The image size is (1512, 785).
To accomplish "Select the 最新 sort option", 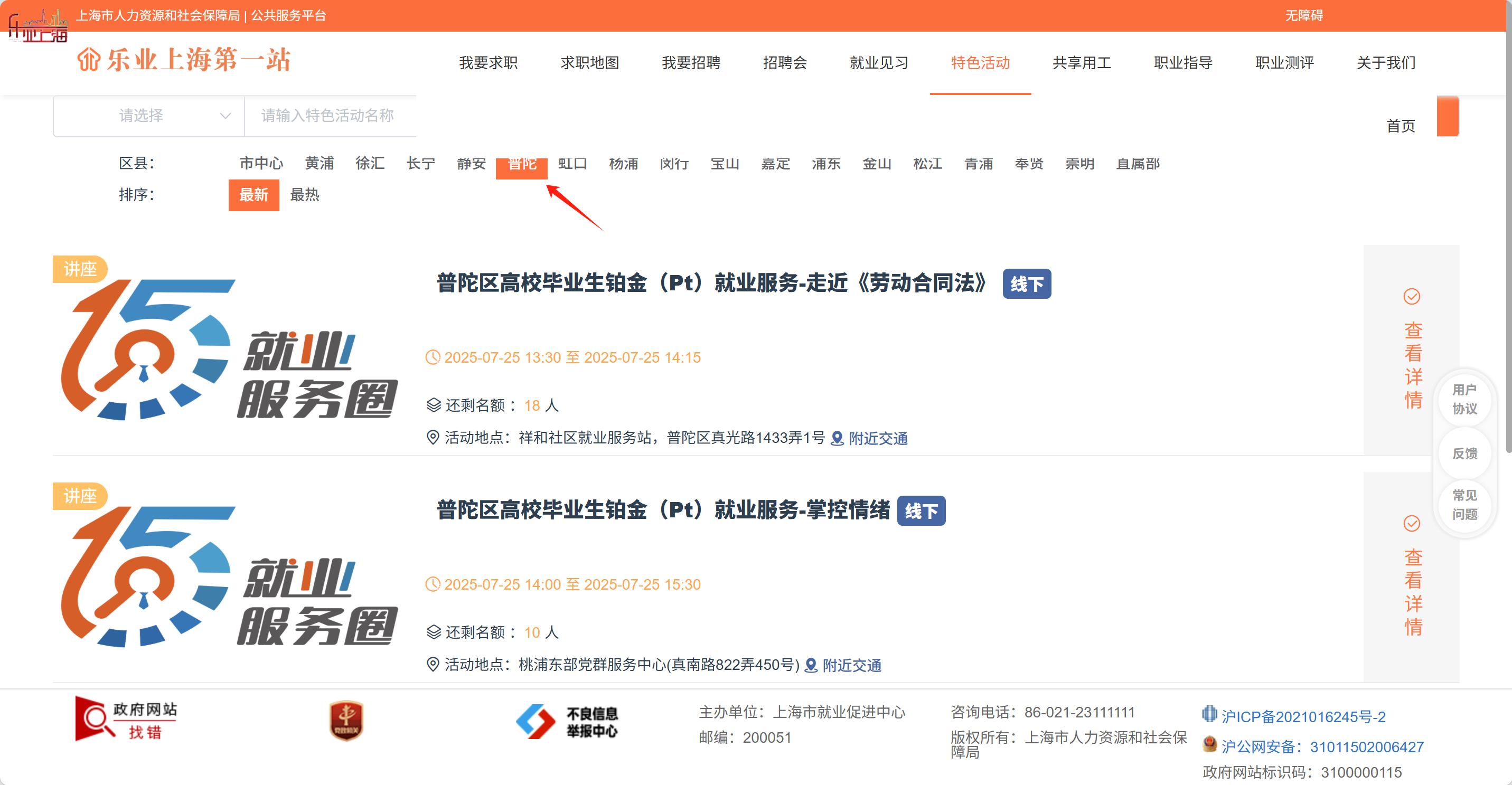I will (253, 195).
